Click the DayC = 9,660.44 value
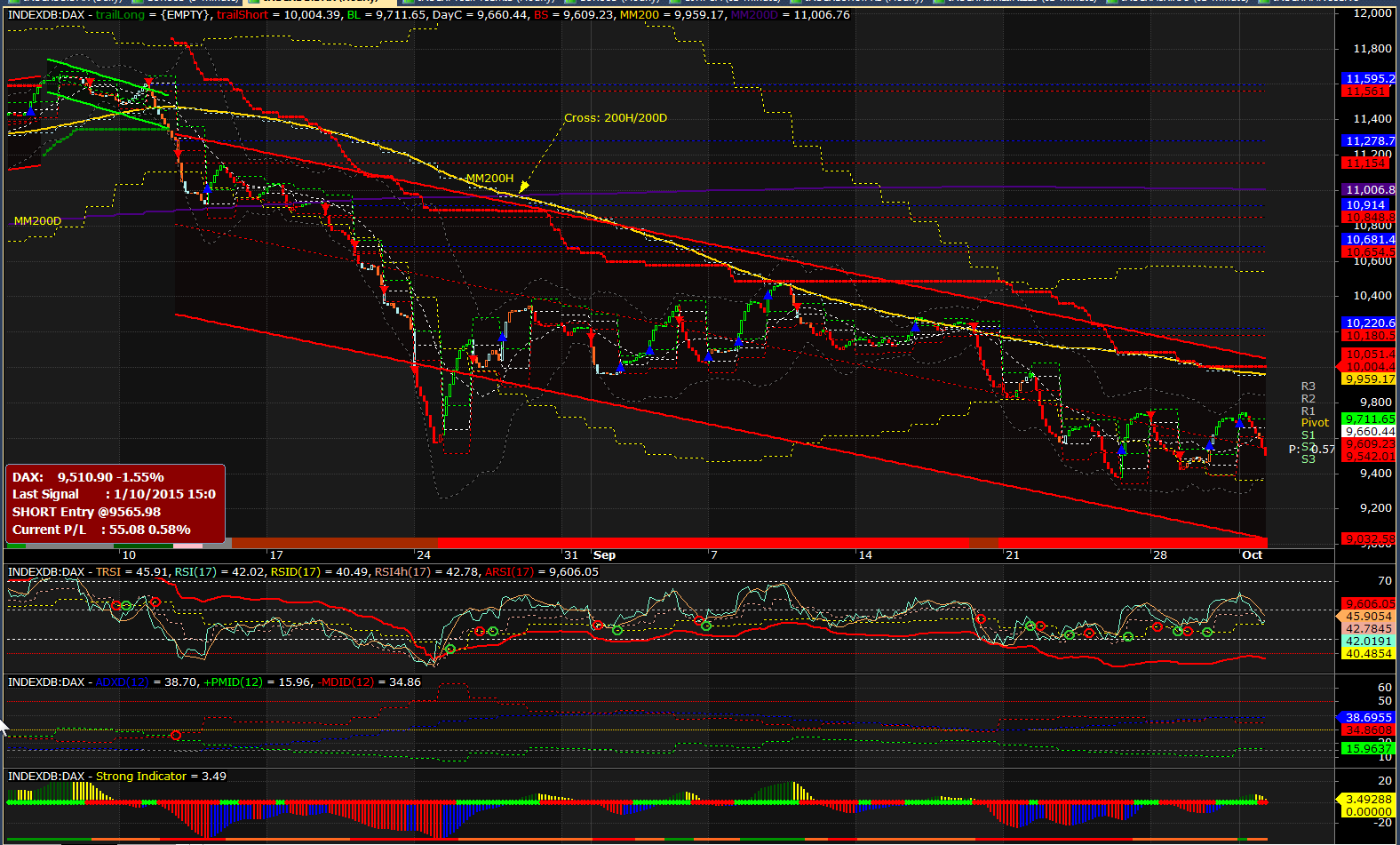Screen dimensions: 1400x845 480,15
